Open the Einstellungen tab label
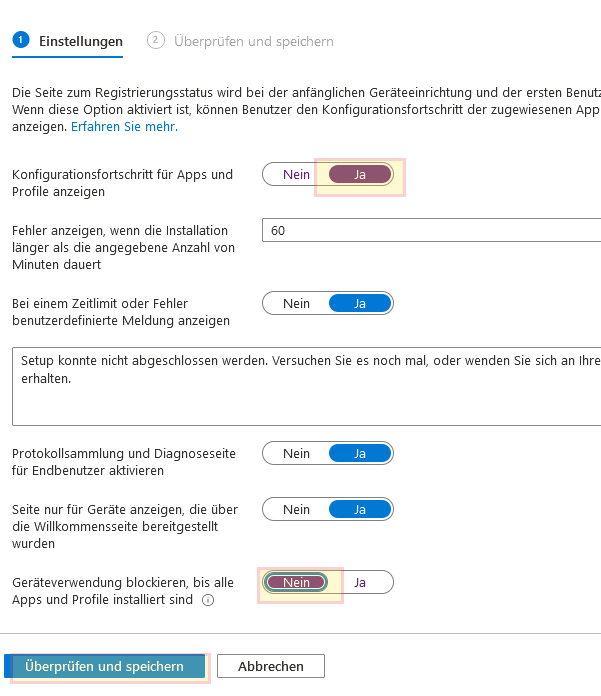The image size is (601, 696). click(81, 42)
